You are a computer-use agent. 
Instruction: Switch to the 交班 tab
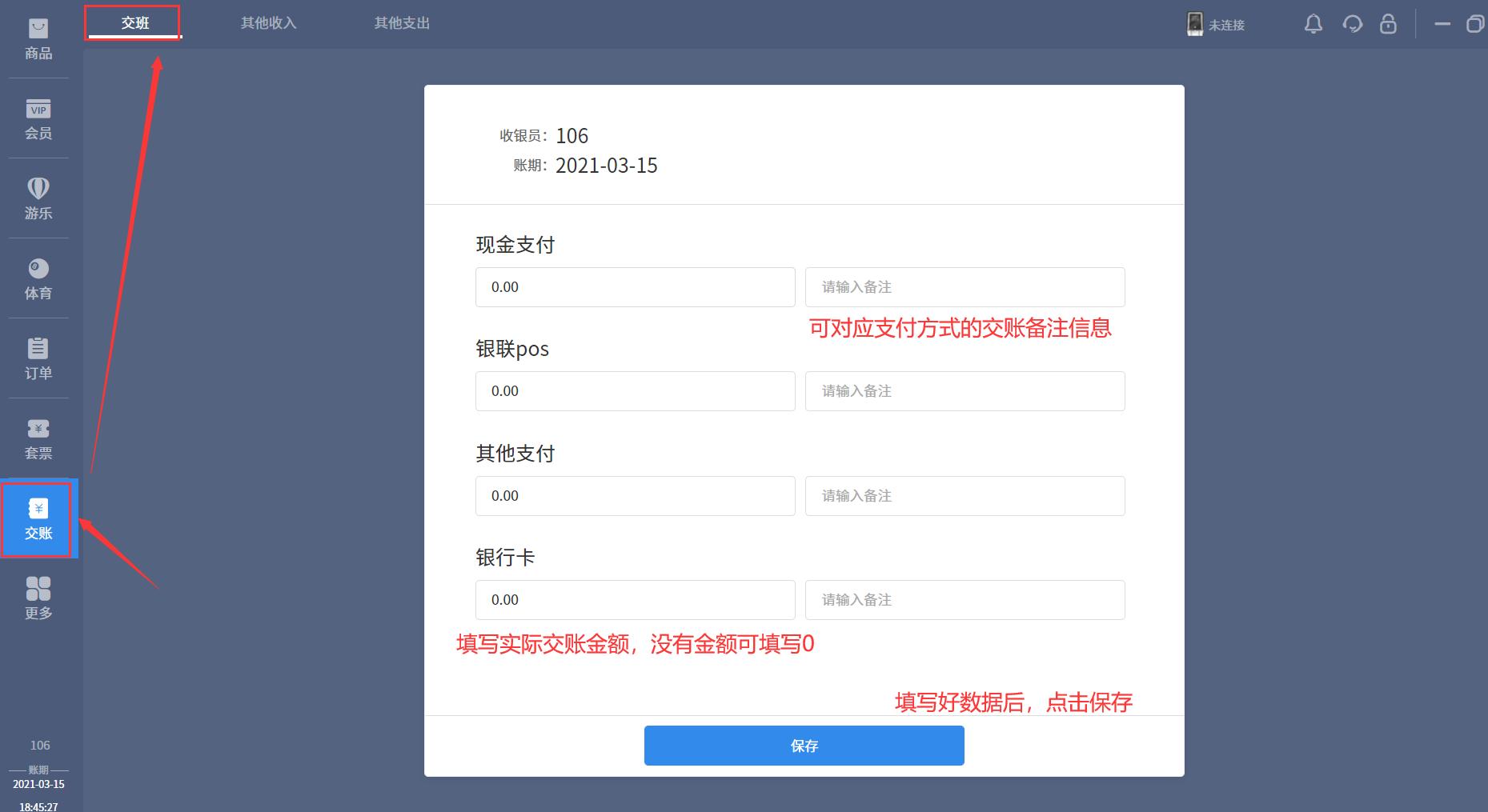click(135, 23)
